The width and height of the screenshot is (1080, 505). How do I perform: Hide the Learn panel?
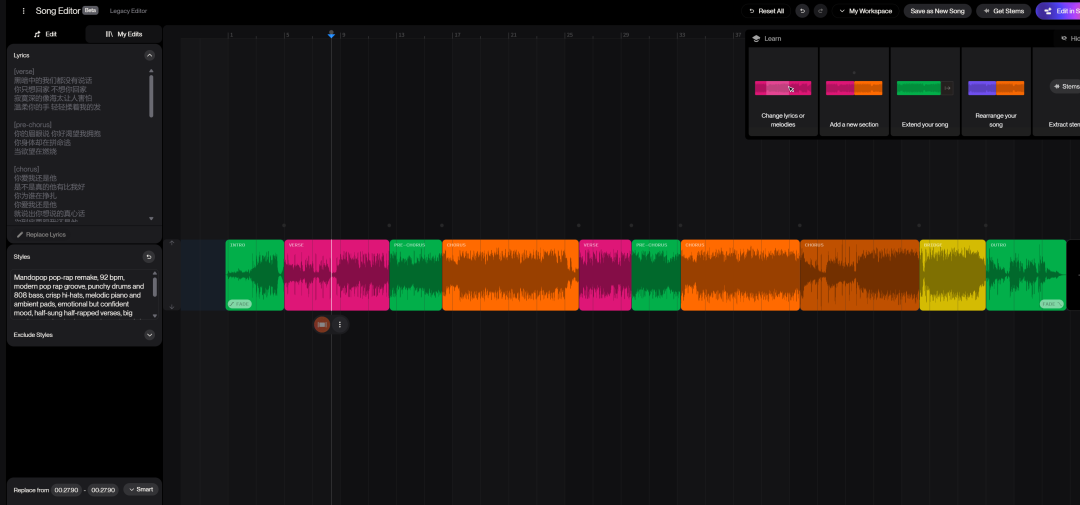1068,38
